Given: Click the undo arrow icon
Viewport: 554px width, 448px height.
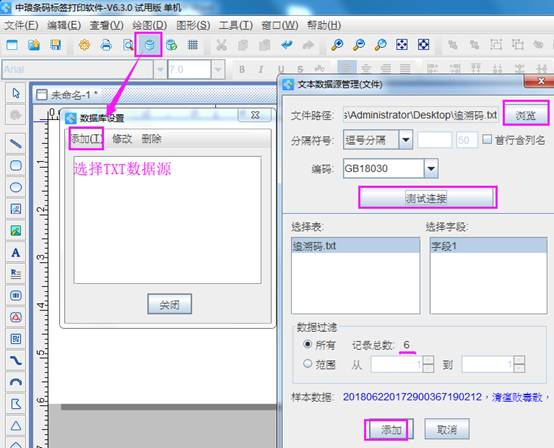Looking at the screenshot, I should click(x=287, y=45).
